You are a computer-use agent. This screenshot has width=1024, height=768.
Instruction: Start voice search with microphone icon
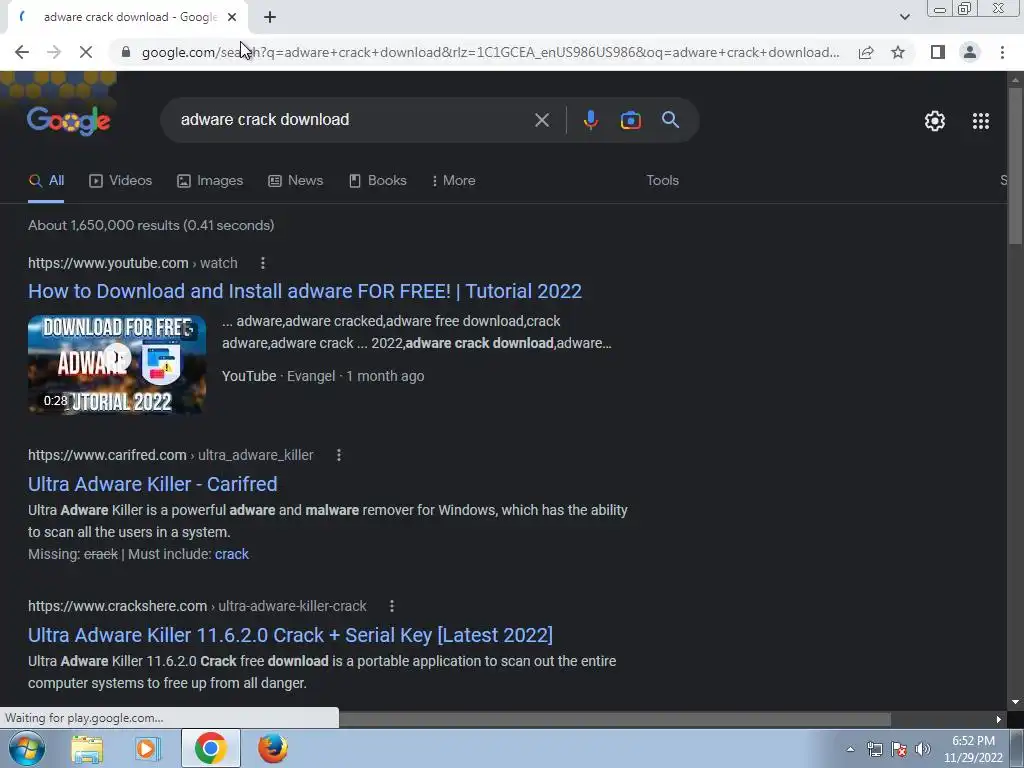pyautogui.click(x=590, y=120)
